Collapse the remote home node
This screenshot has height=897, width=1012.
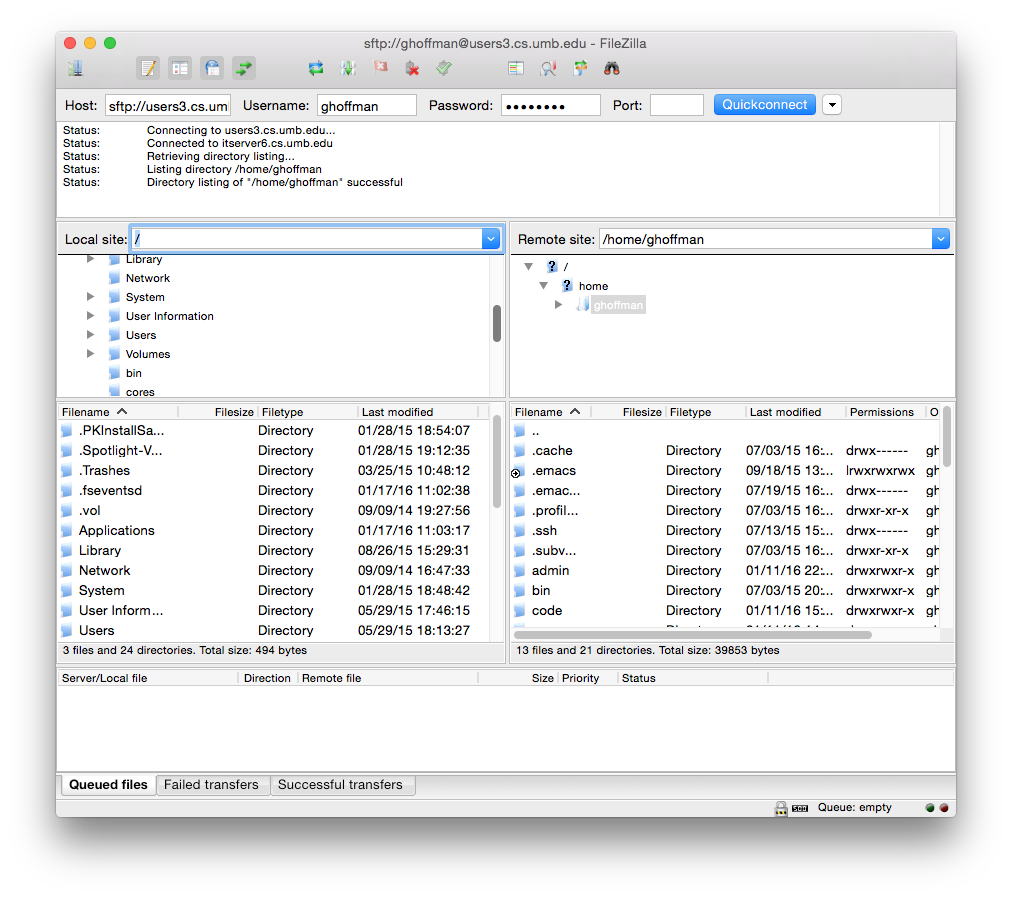click(x=543, y=286)
